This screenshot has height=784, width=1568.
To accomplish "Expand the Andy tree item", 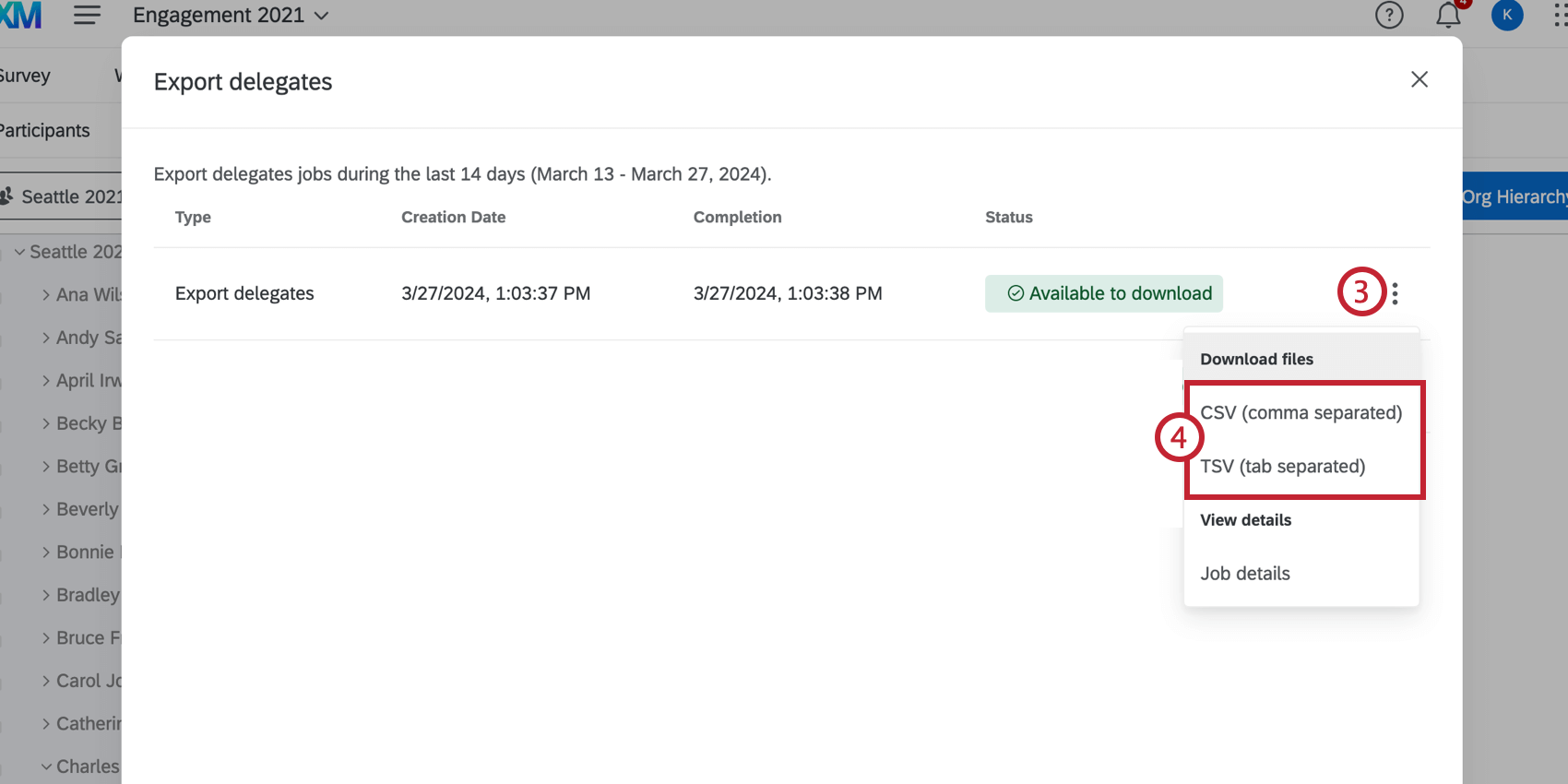I will [x=46, y=338].
